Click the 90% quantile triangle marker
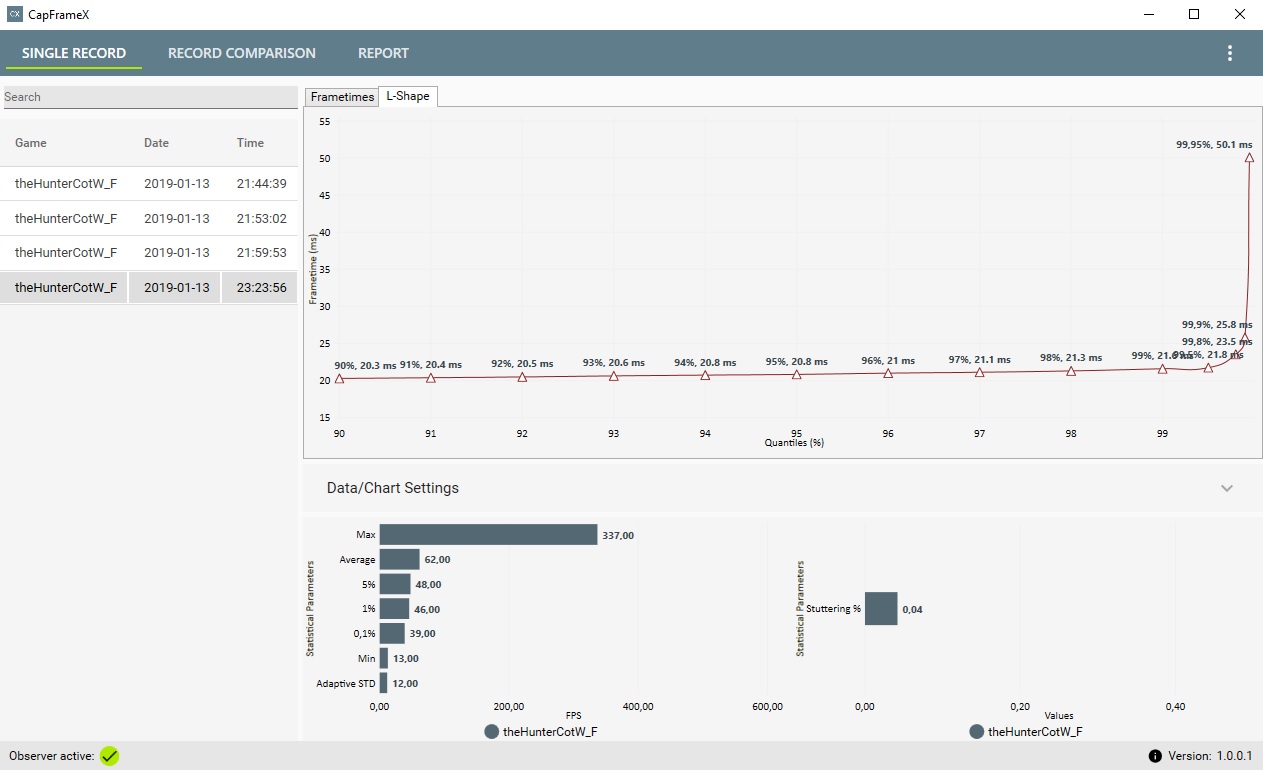1263x770 pixels. point(340,378)
